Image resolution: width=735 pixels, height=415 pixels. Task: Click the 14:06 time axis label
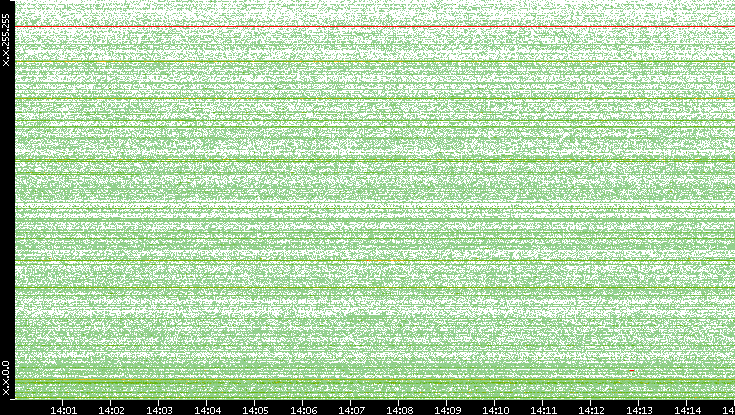tap(303, 410)
